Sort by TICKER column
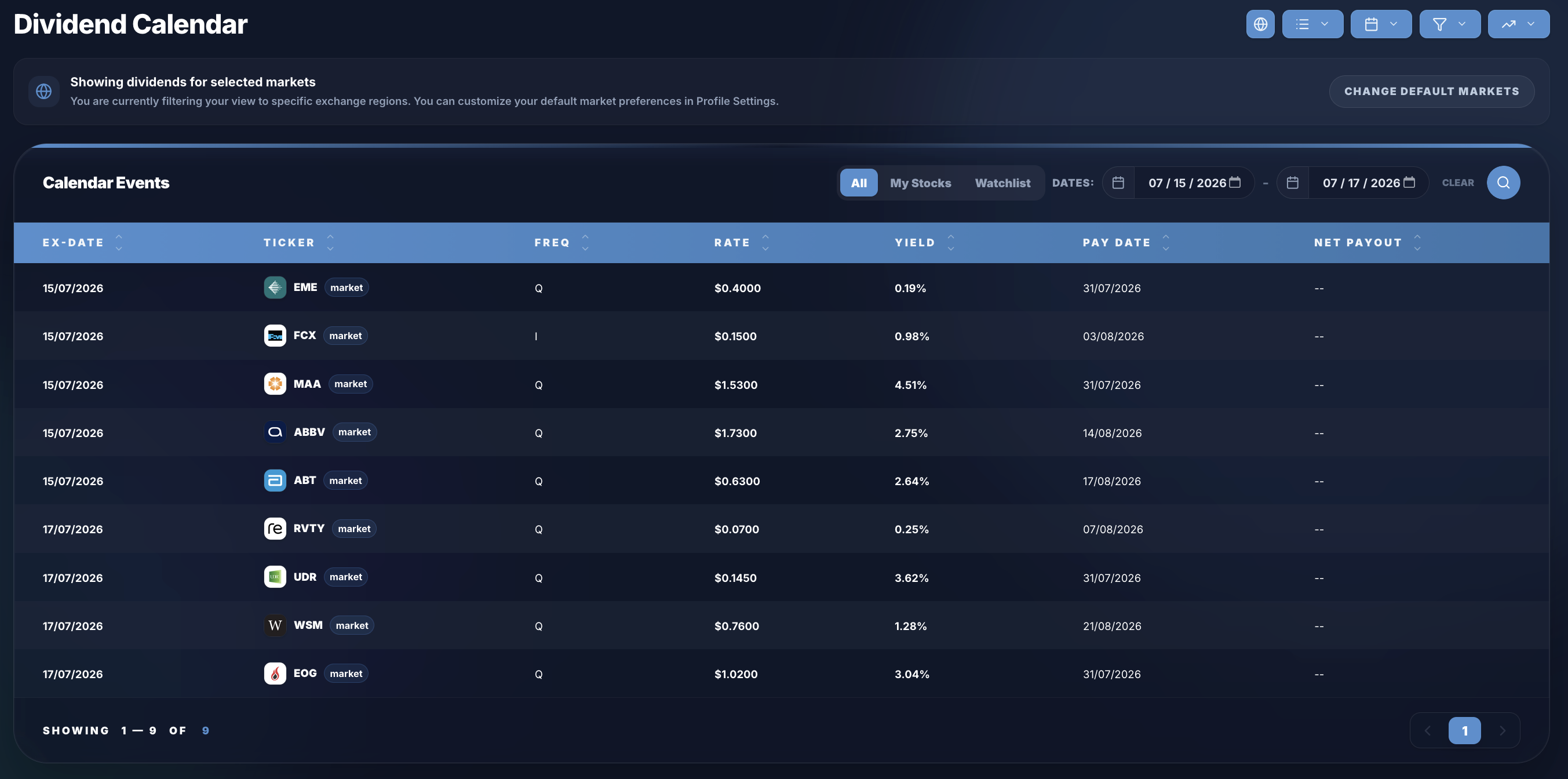This screenshot has width=1568, height=779. click(x=299, y=242)
